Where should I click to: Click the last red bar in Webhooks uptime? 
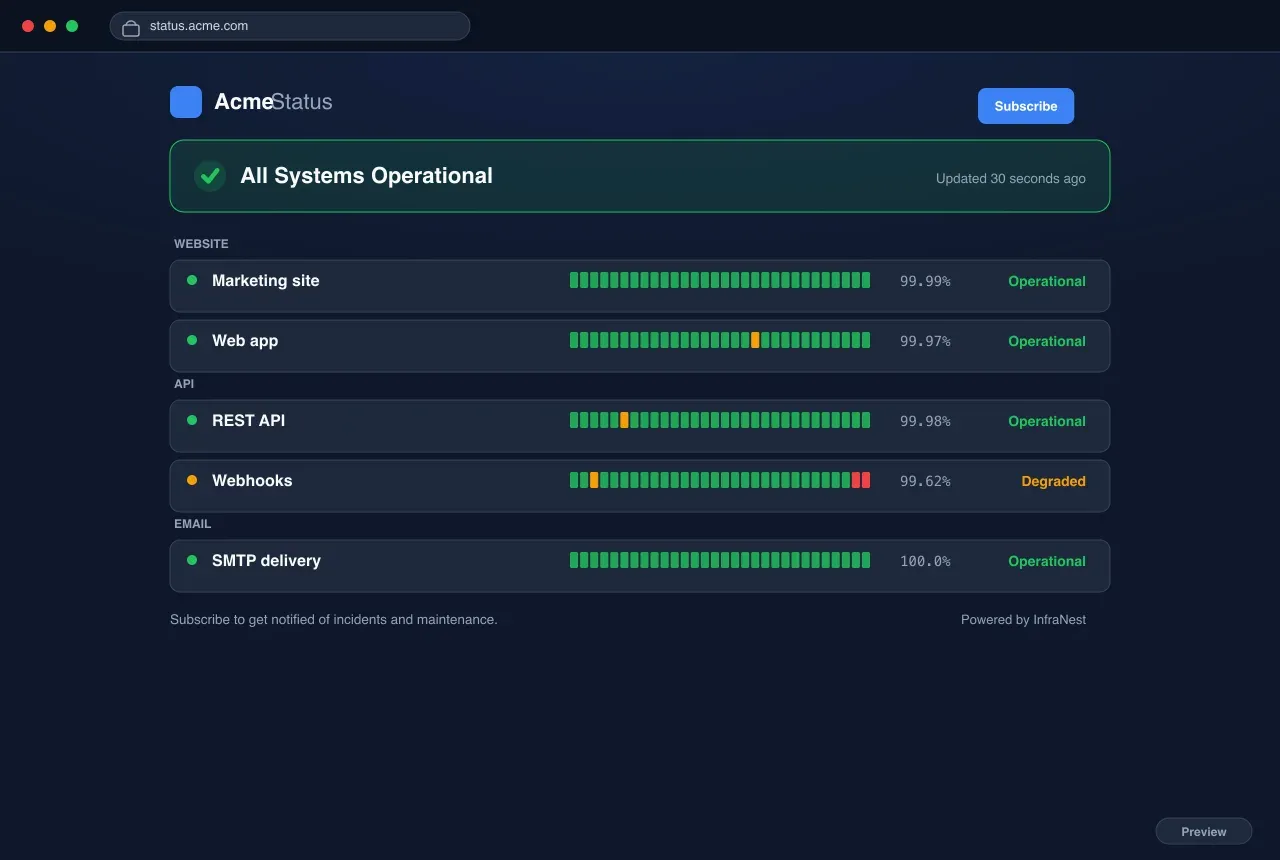point(866,480)
